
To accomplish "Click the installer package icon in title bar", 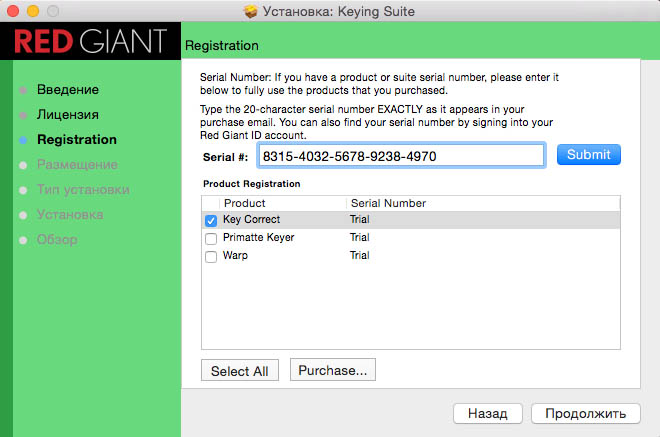I will (x=250, y=11).
